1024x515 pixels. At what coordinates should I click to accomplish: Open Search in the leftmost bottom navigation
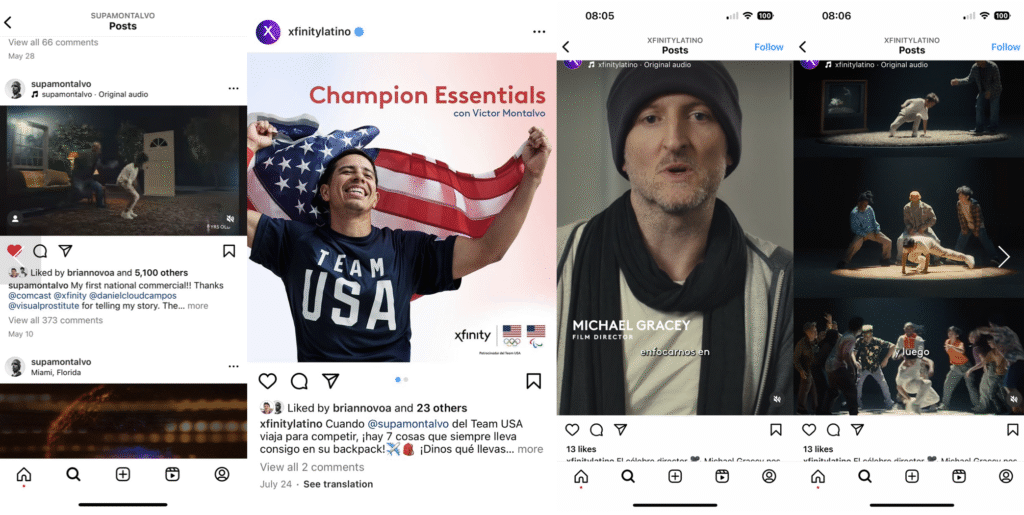[73, 475]
